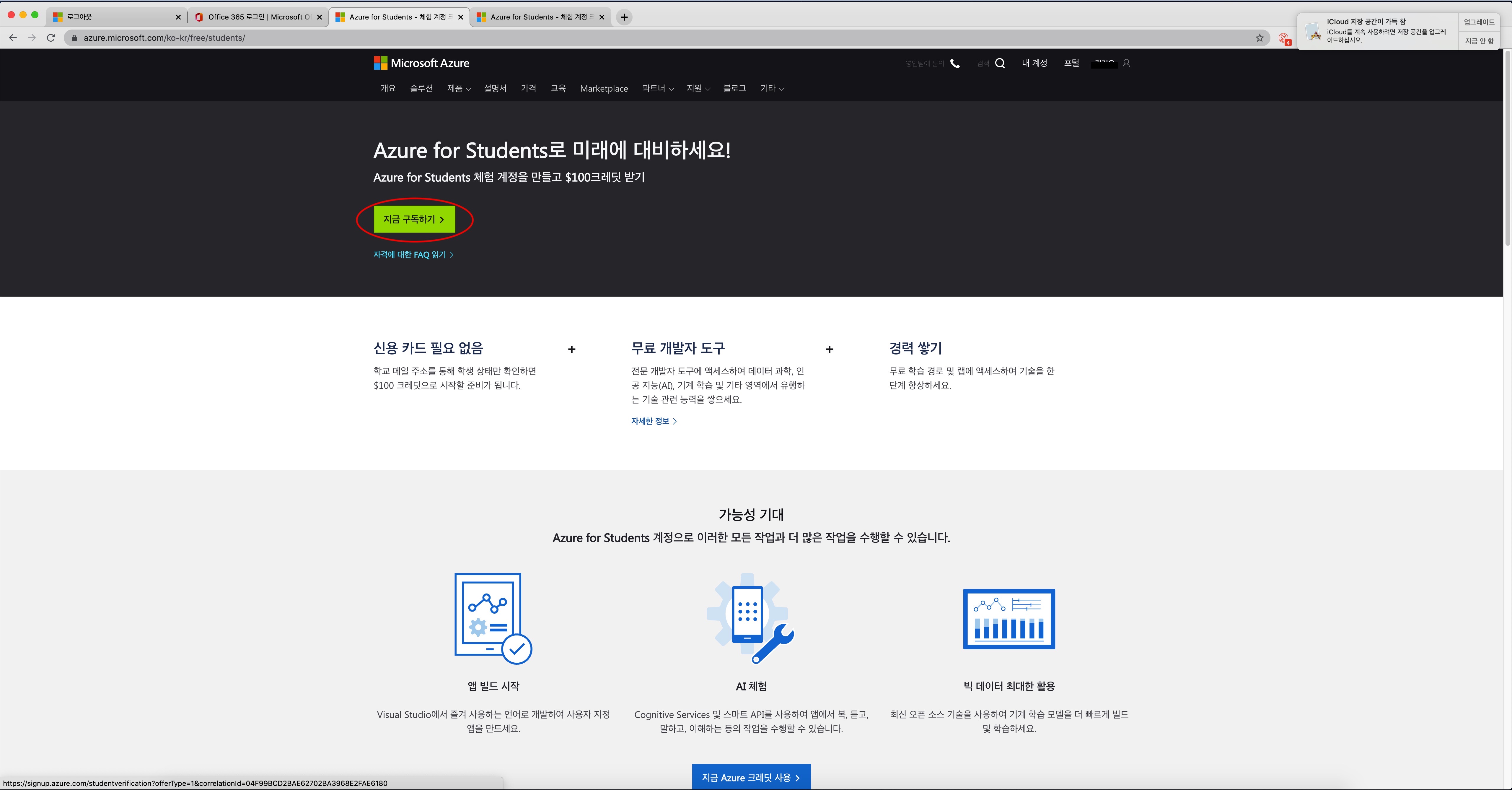
Task: Go back with browser back arrow
Action: point(13,38)
